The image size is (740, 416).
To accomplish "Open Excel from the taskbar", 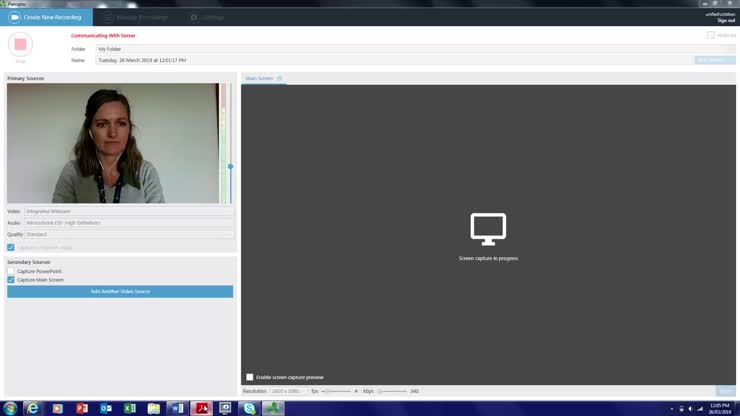I will (130, 408).
